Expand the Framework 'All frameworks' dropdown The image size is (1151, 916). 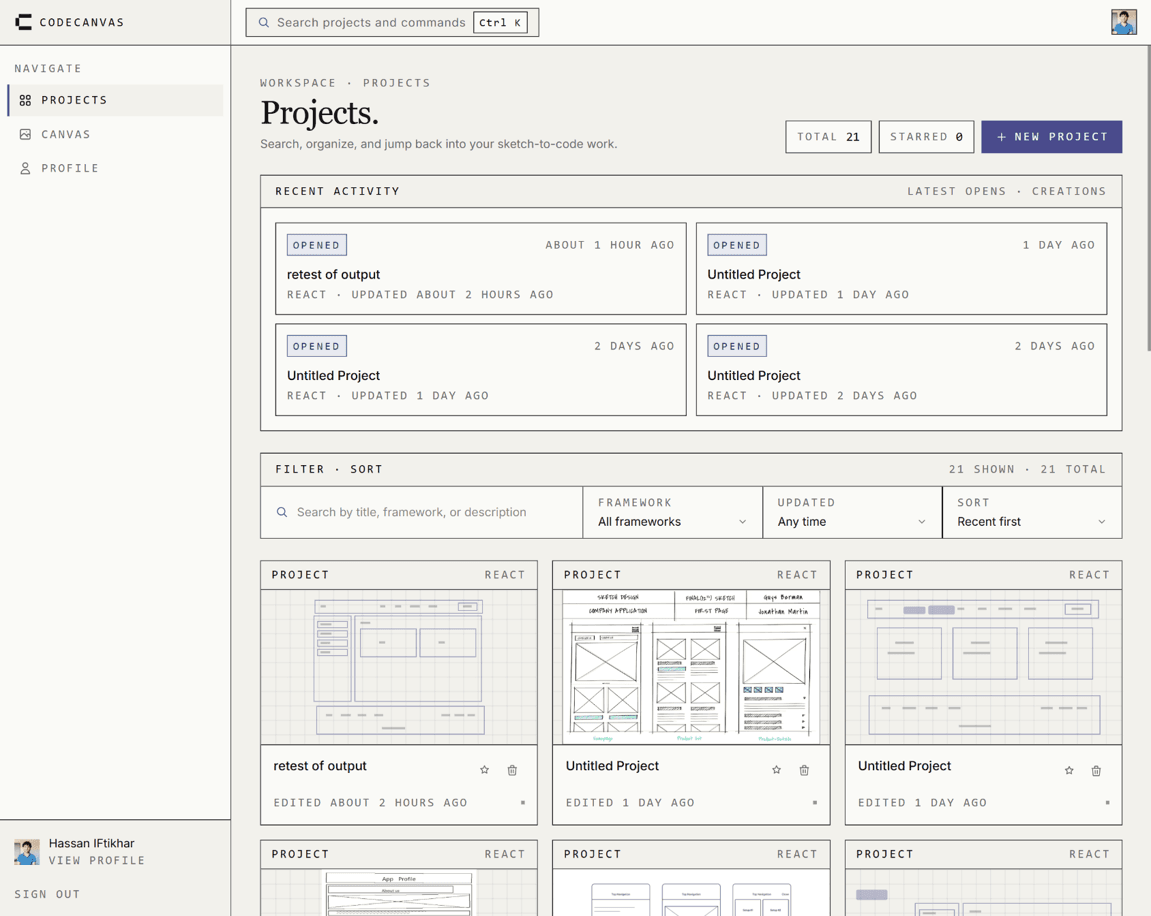[x=672, y=512]
